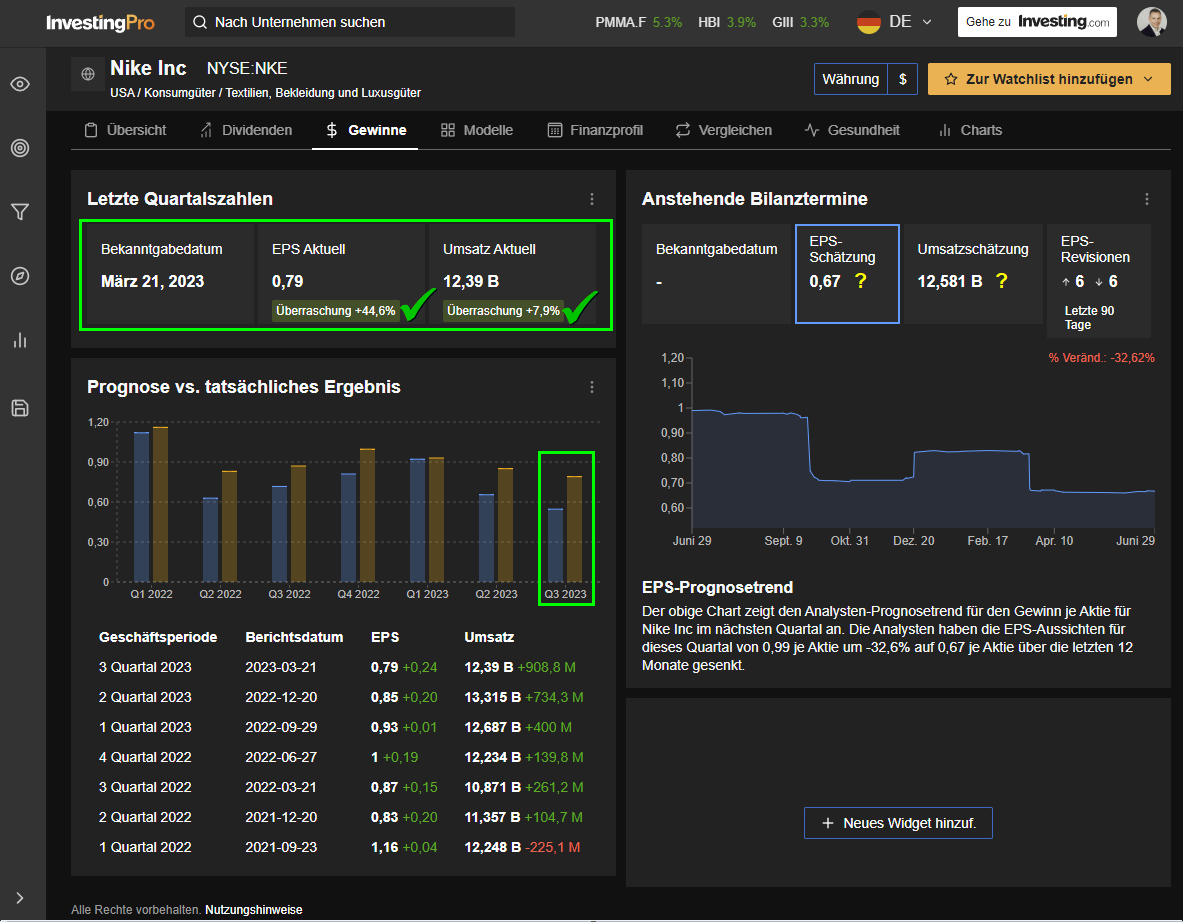The width and height of the screenshot is (1183, 922).
Task: Click report date '2022-09-29'
Action: [281, 727]
